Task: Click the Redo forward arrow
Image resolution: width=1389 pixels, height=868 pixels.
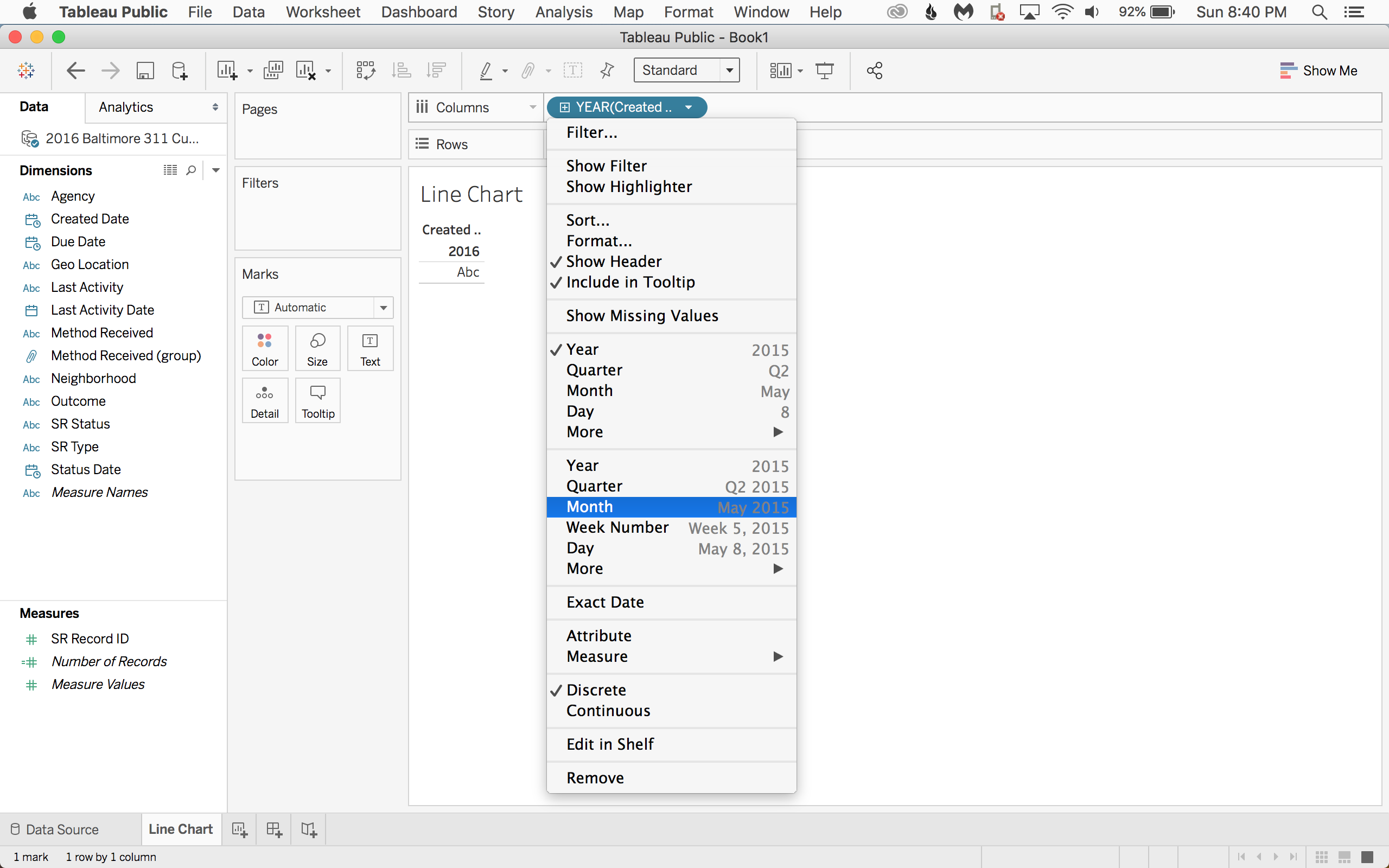Action: [x=110, y=71]
